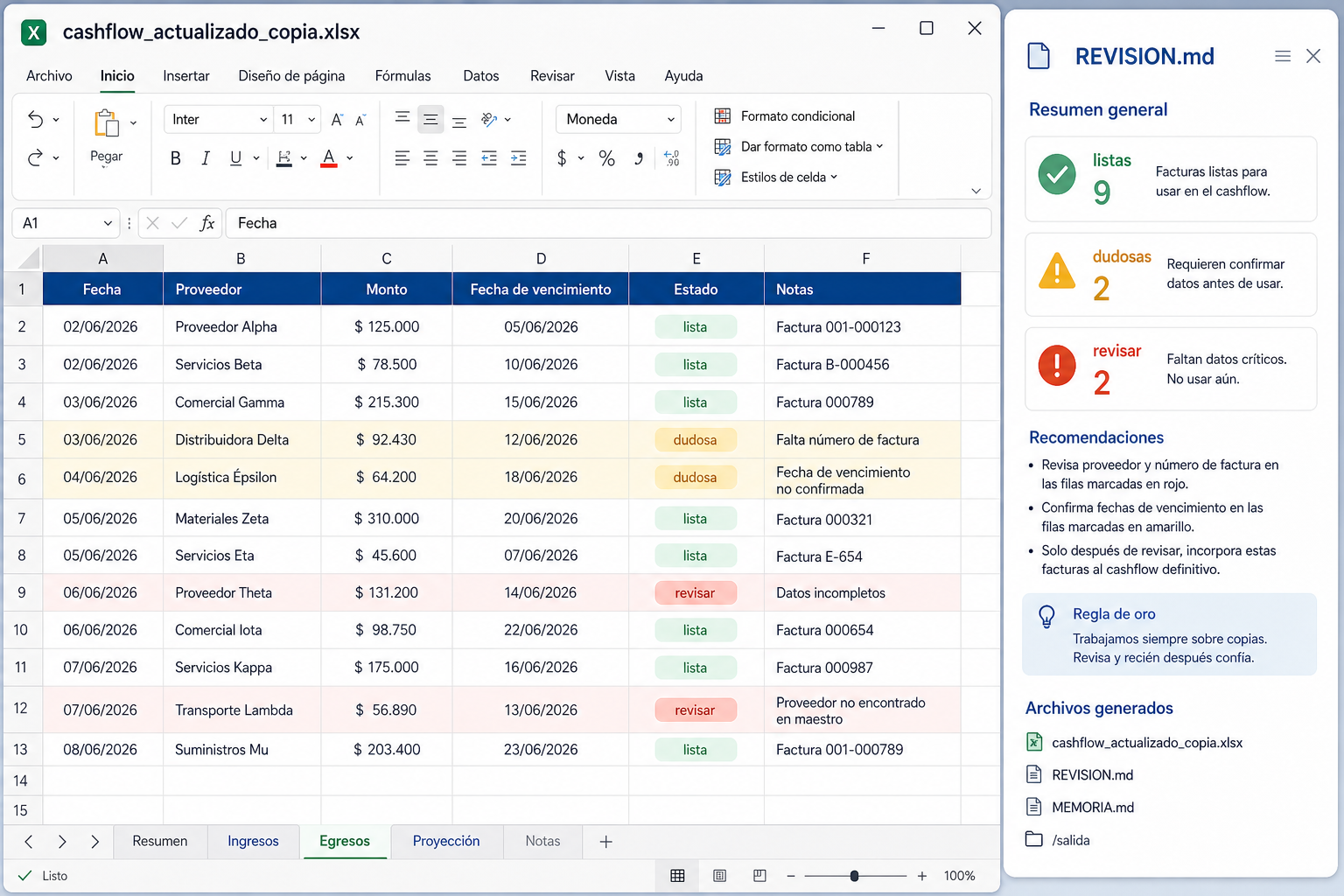Open cashflow_actualizado_copia.xlsx in Archivos generados

[1135, 743]
